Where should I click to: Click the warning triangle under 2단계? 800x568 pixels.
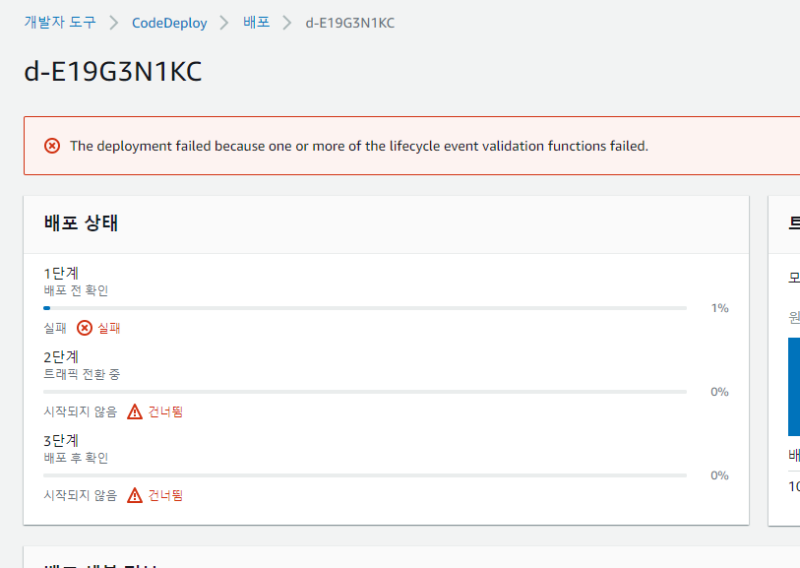(x=135, y=412)
